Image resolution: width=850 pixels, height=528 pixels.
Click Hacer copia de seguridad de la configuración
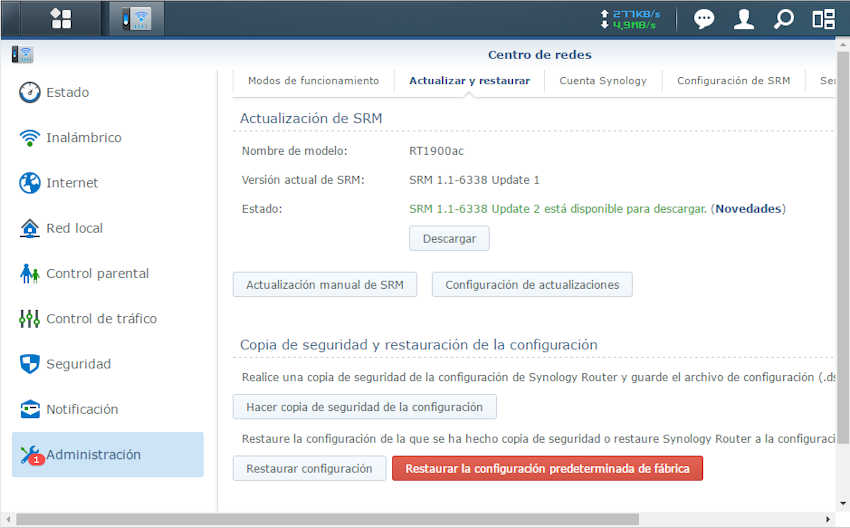tap(364, 407)
